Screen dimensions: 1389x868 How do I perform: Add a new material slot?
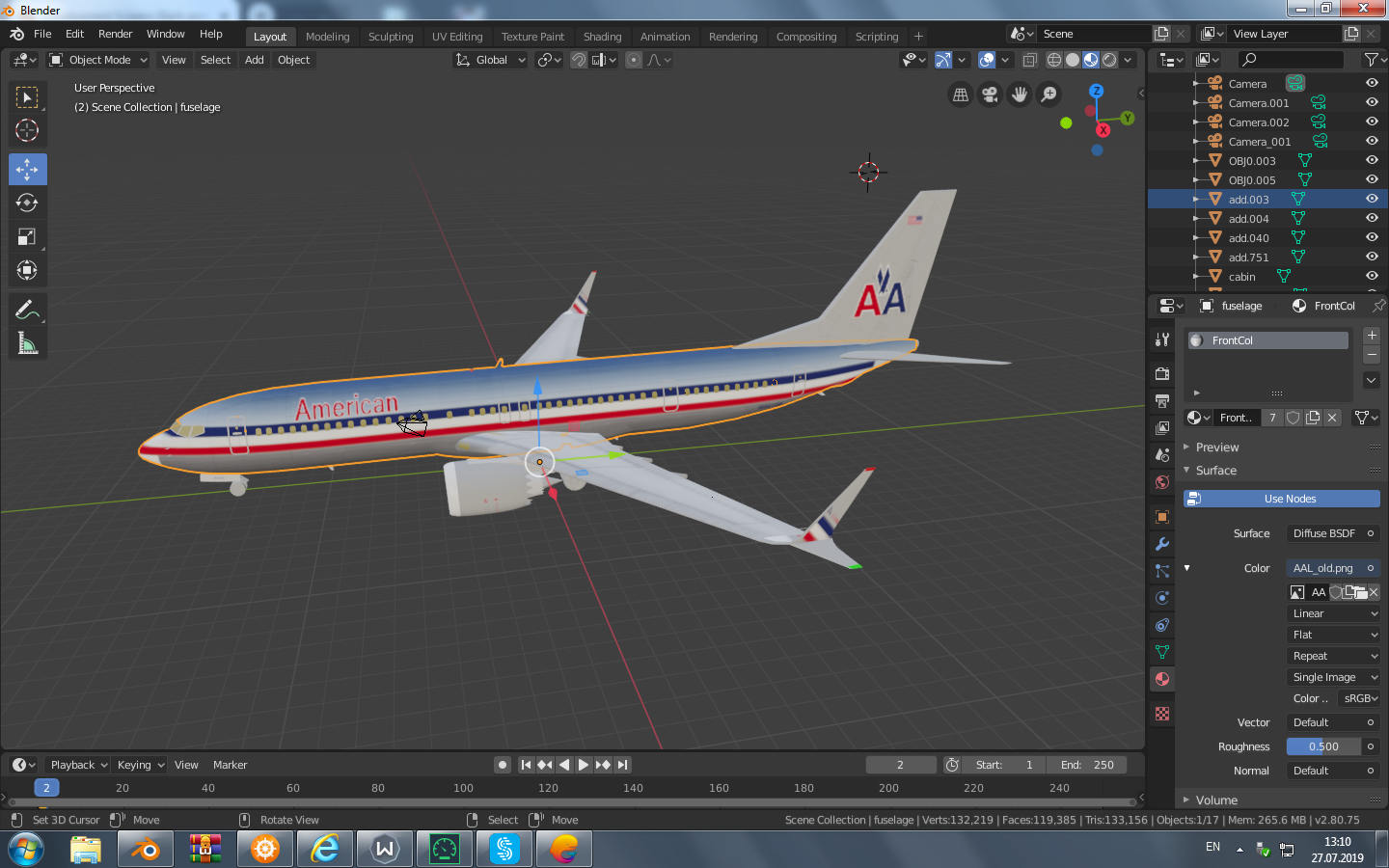point(1372,335)
